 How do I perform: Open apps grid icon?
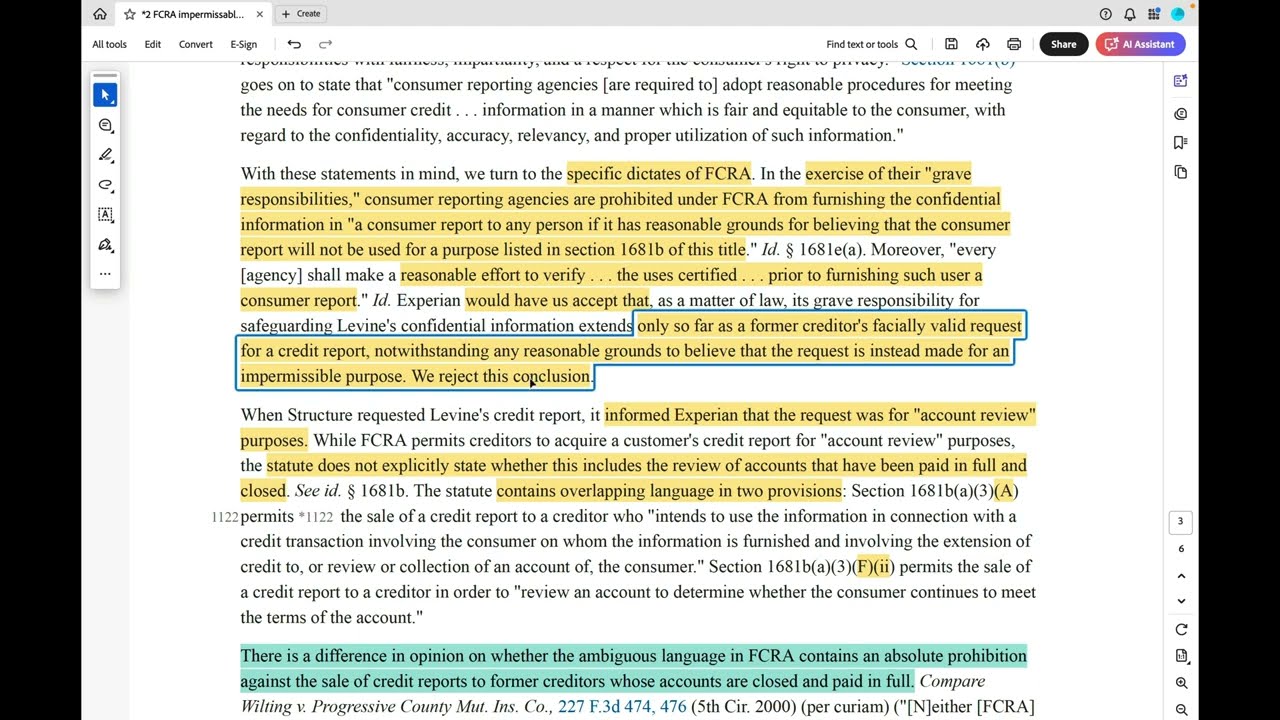click(1153, 14)
